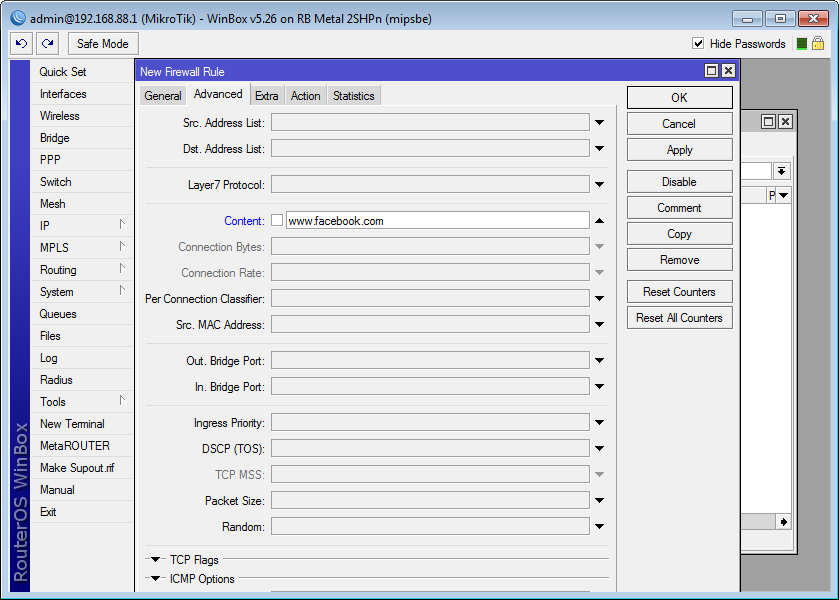Collapse the Content field with up arrow
Image resolution: width=839 pixels, height=600 pixels.
coord(599,221)
